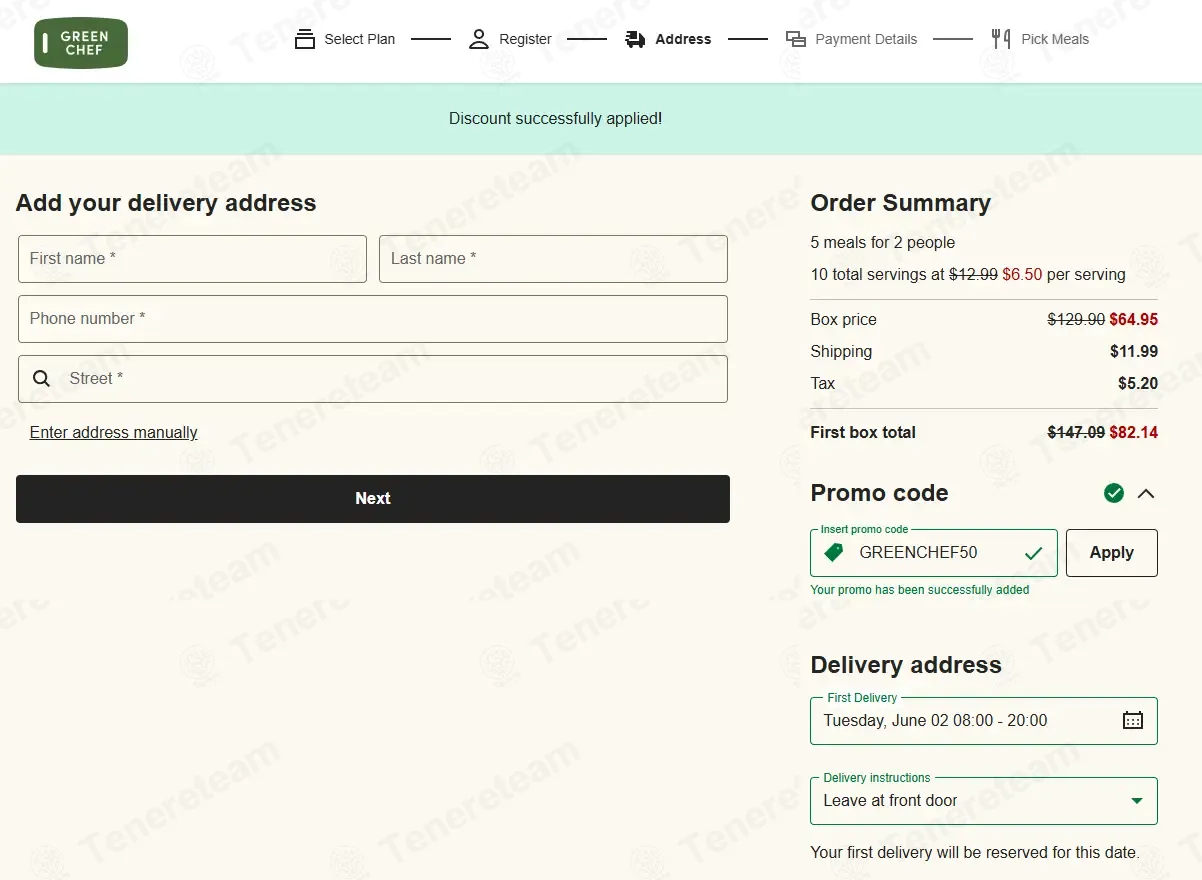Click the Address delivery truck icon
Screen dimensions: 1202x880
(x=635, y=39)
